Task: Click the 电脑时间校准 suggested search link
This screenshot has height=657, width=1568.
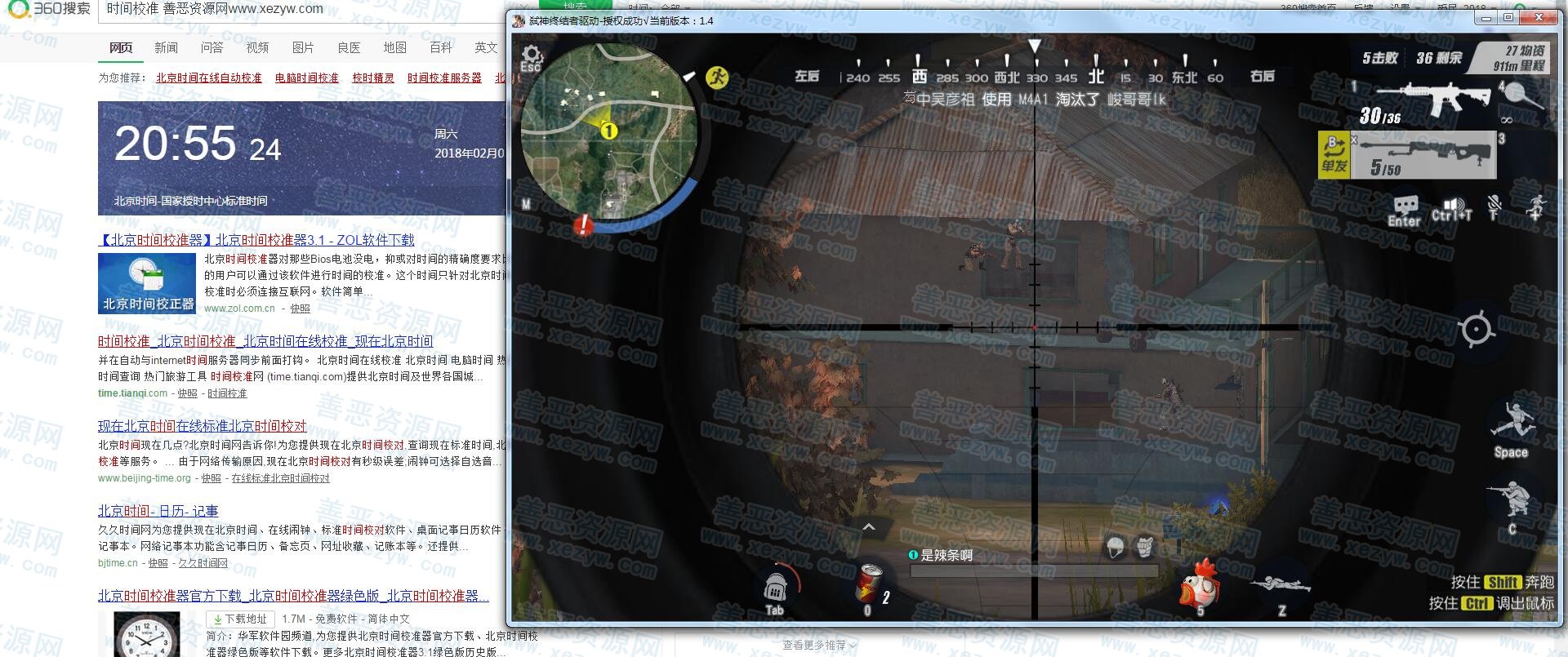Action: click(306, 78)
